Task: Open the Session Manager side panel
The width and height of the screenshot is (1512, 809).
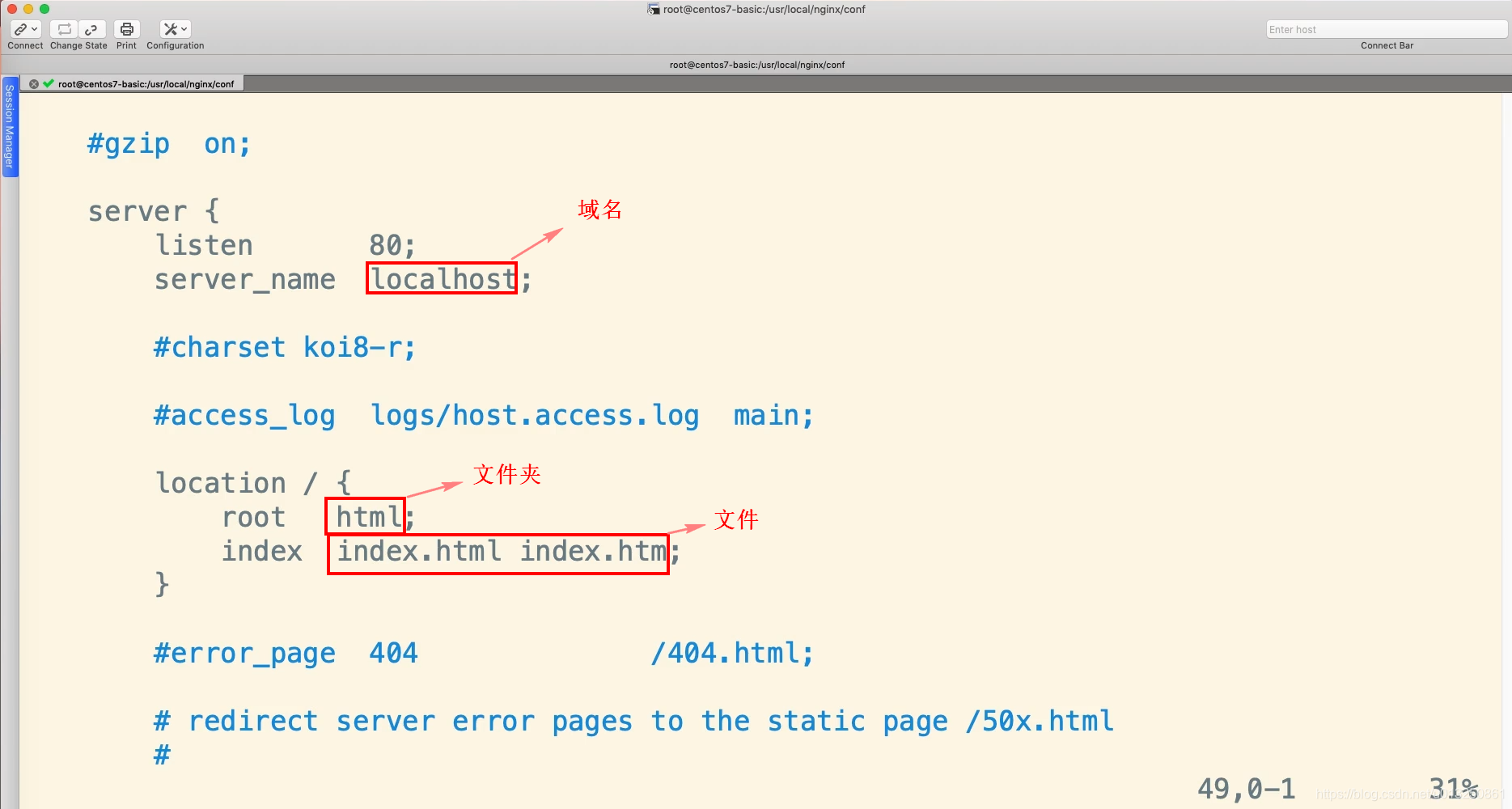Action: coord(9,127)
